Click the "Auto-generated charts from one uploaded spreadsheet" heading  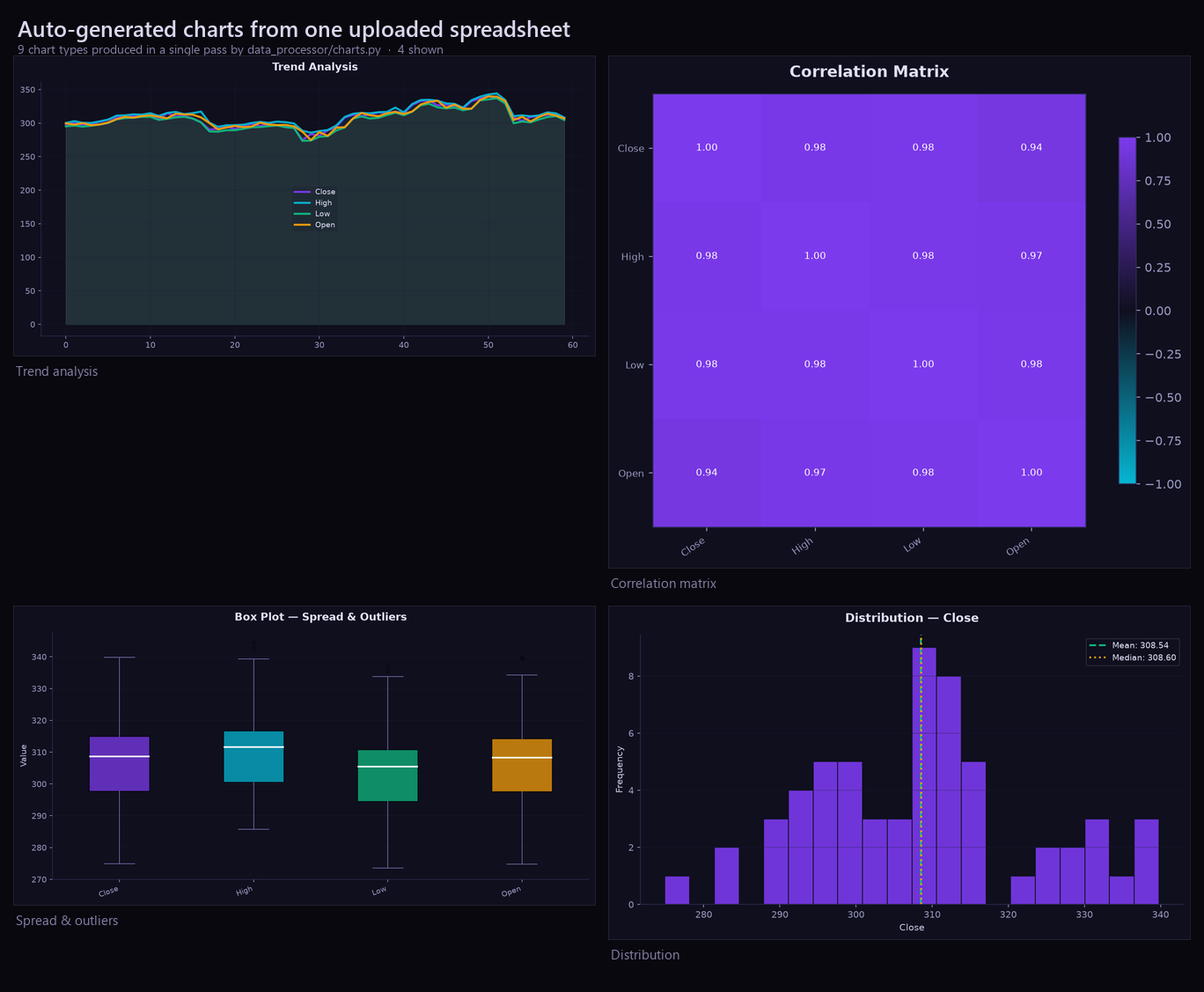click(294, 30)
